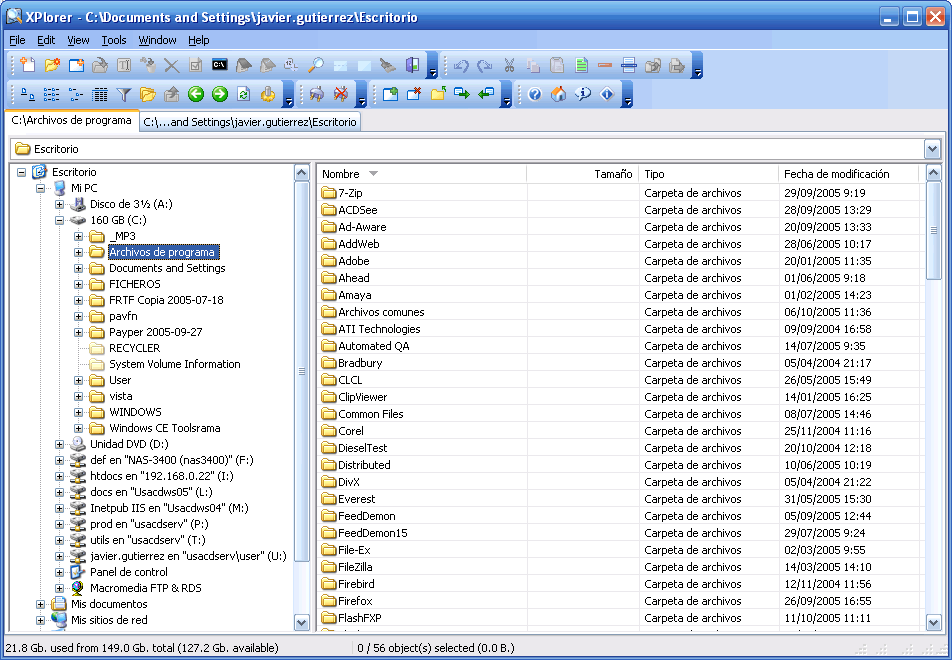Image resolution: width=952 pixels, height=660 pixels.
Task: Open the Help menu
Action: (x=199, y=40)
